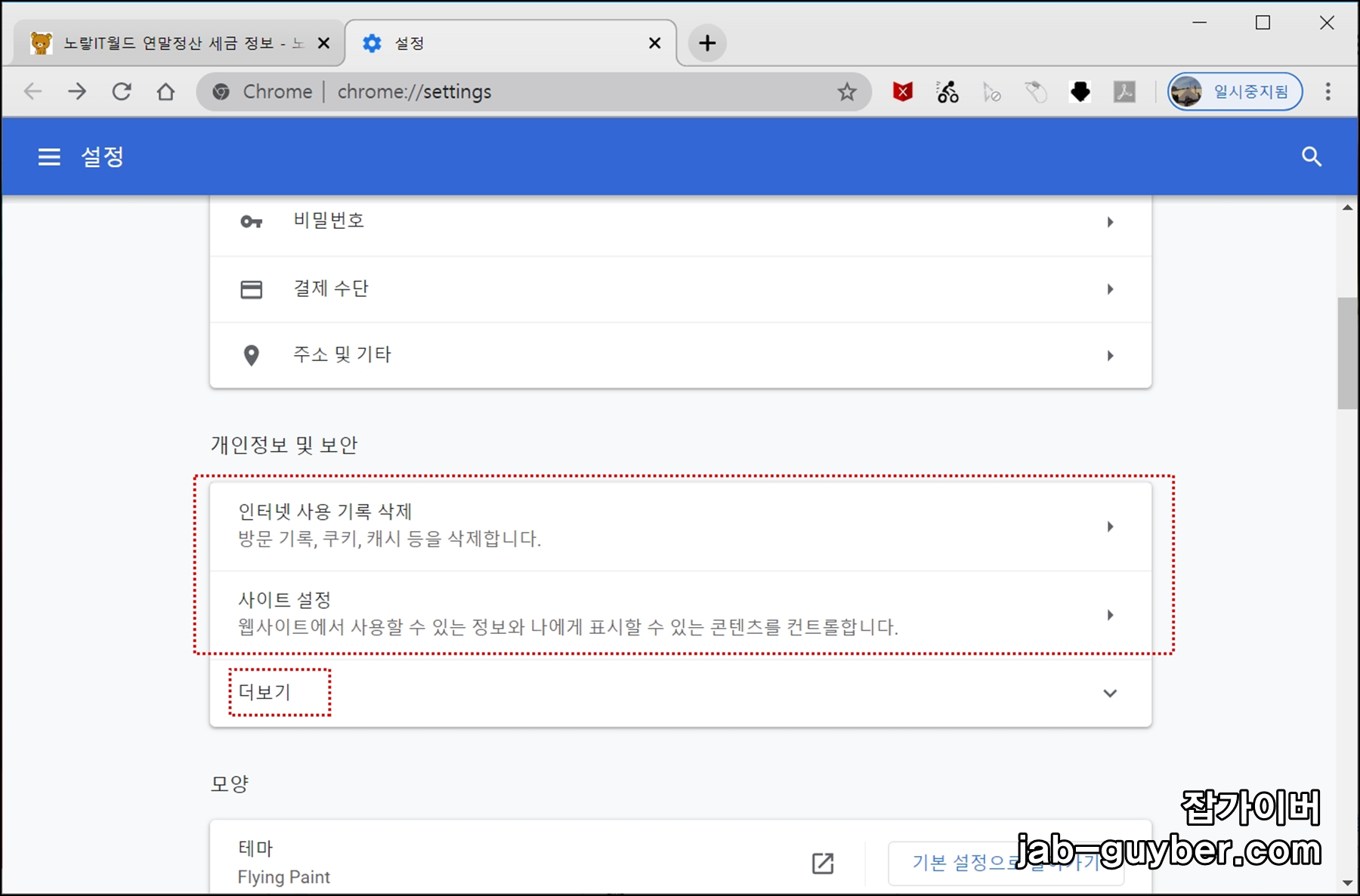Click the bicycle rider extension icon
This screenshot has height=896, width=1360.
tap(947, 91)
